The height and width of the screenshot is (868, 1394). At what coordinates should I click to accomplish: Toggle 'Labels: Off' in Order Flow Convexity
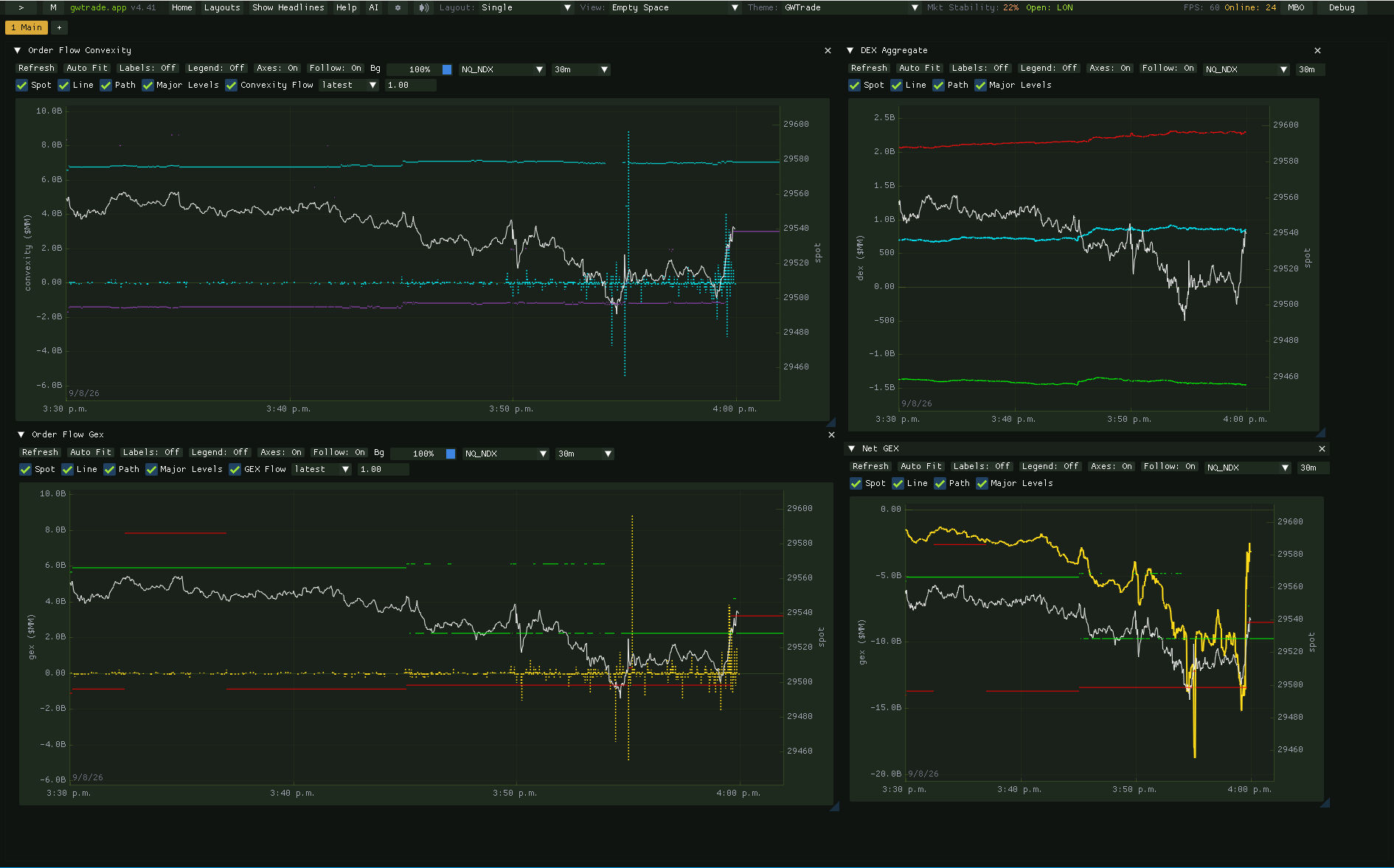pyautogui.click(x=148, y=68)
